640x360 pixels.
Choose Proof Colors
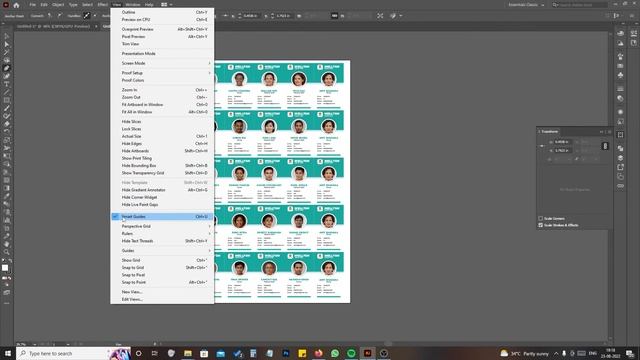162,80
